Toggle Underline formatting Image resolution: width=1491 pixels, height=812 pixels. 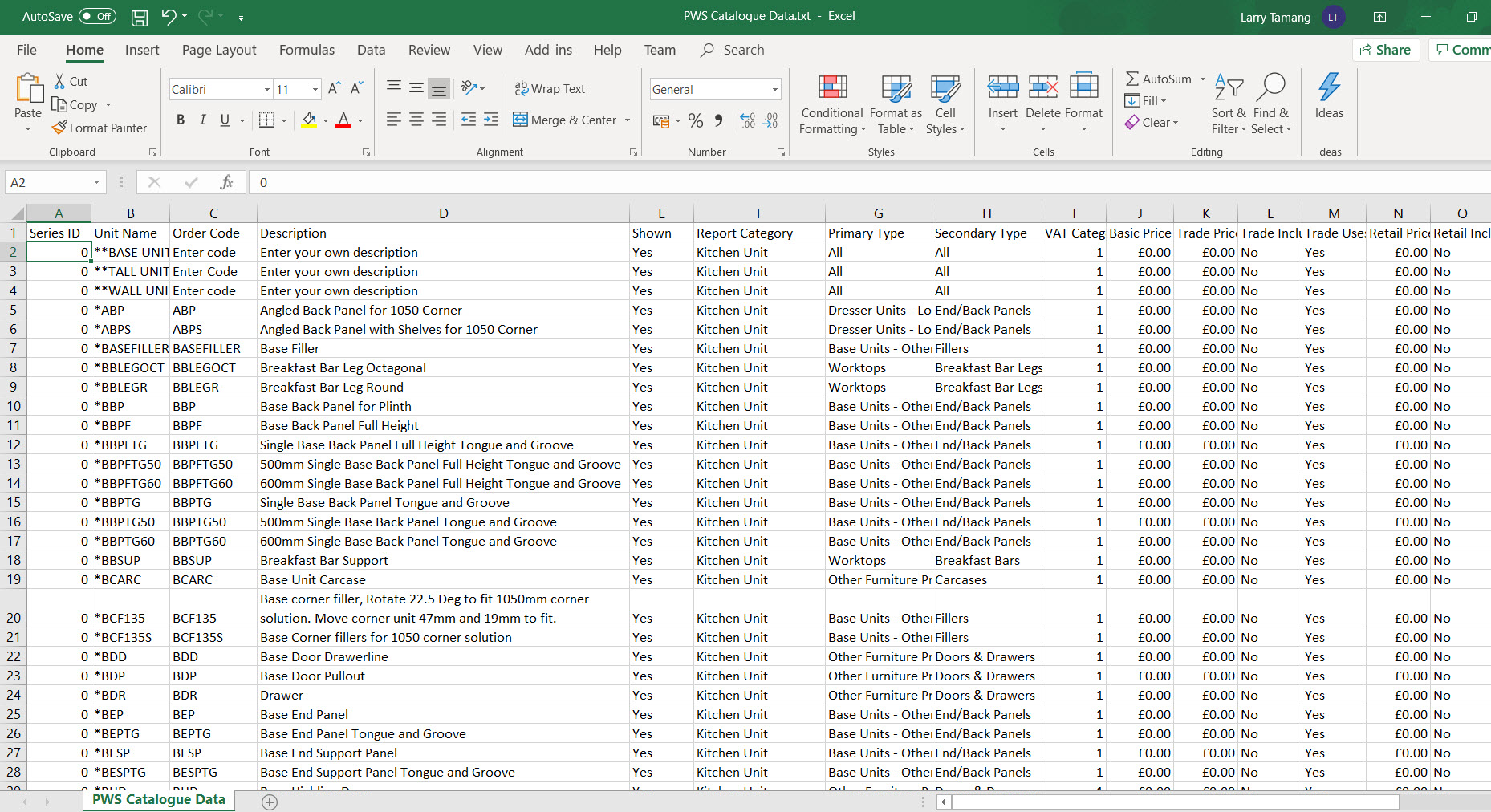tap(223, 120)
